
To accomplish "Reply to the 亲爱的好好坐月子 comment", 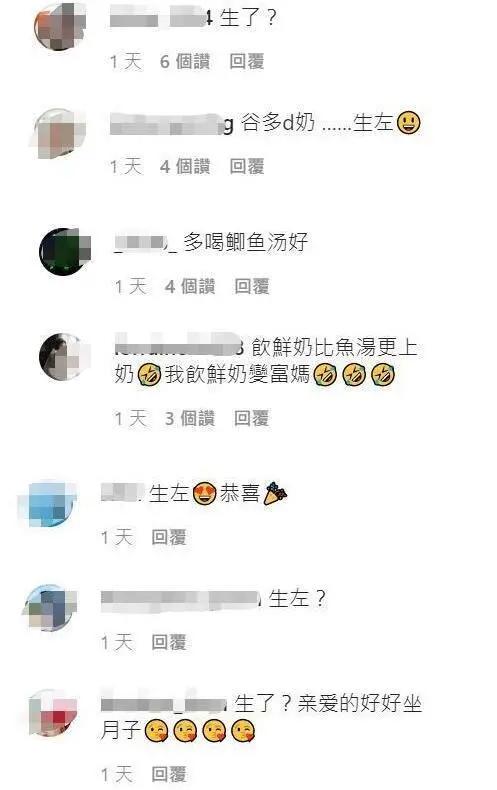I will (169, 774).
